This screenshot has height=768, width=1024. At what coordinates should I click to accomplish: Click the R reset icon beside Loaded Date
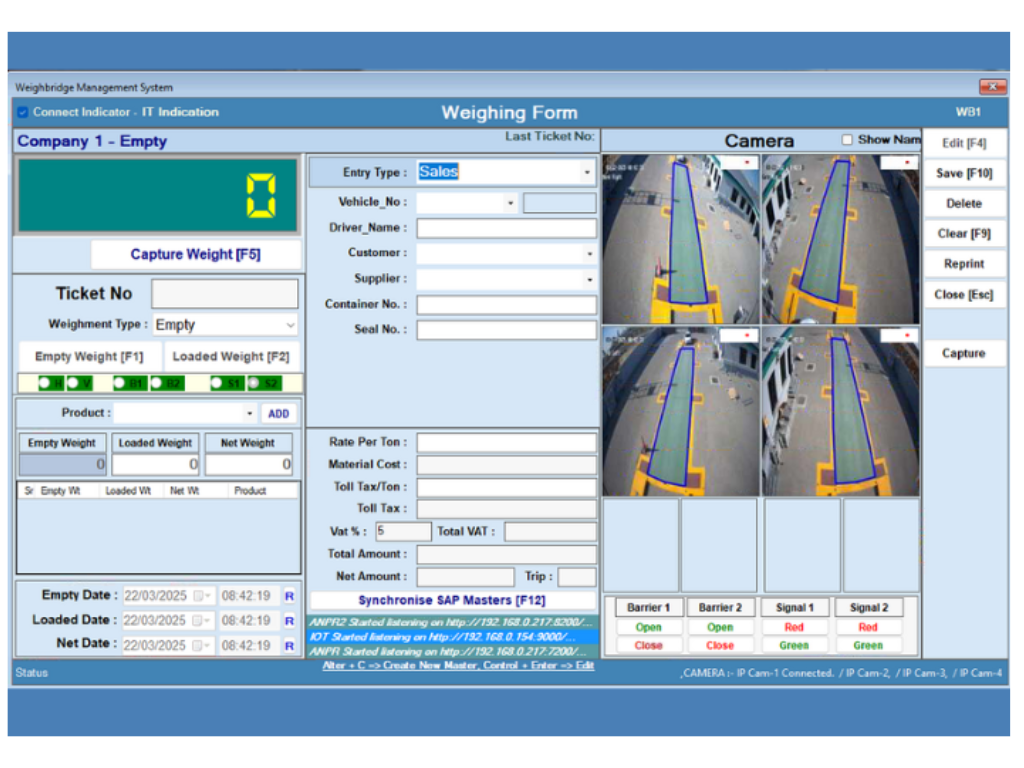(x=289, y=621)
